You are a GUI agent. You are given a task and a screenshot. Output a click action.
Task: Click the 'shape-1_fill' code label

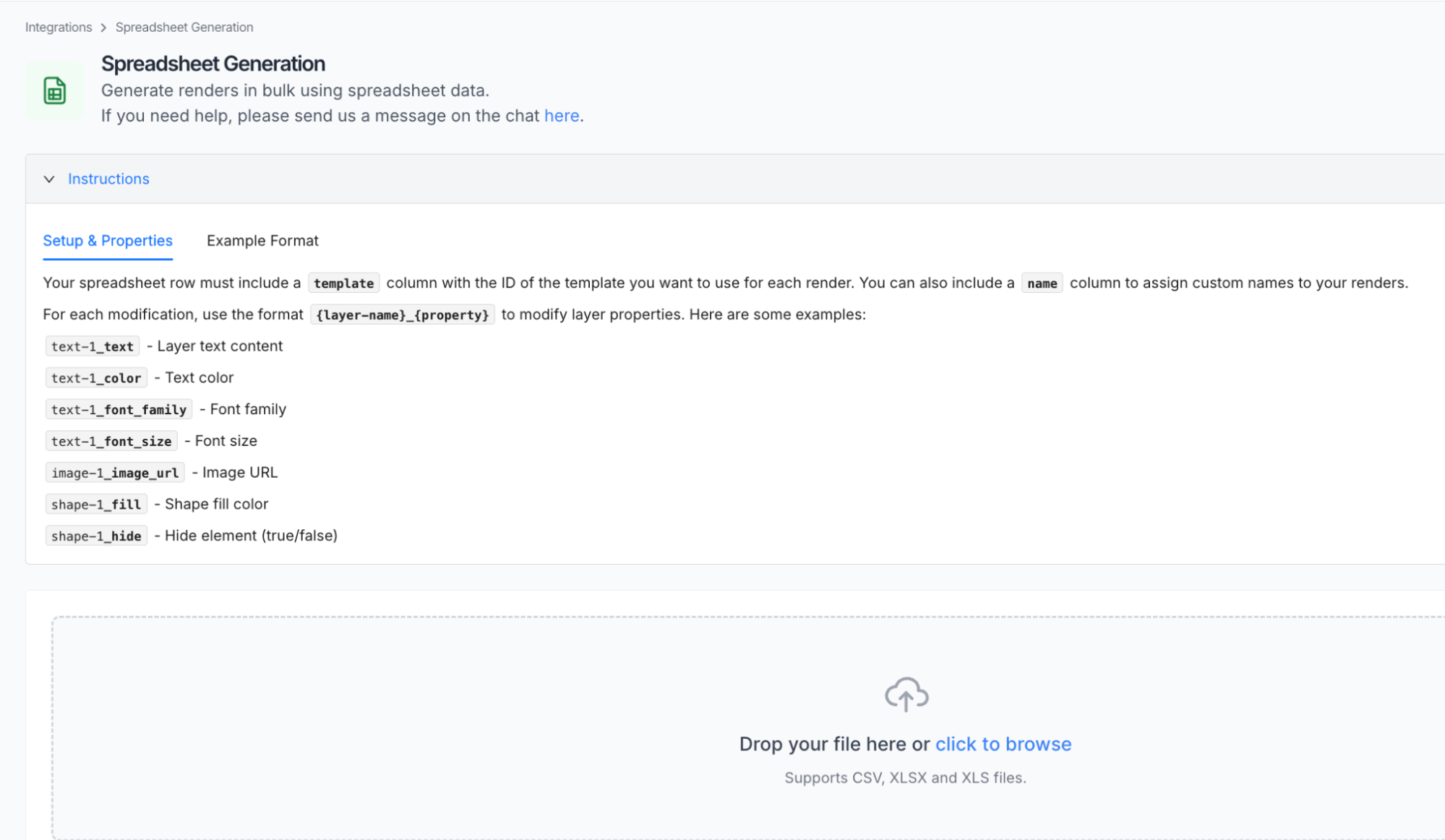[96, 505]
